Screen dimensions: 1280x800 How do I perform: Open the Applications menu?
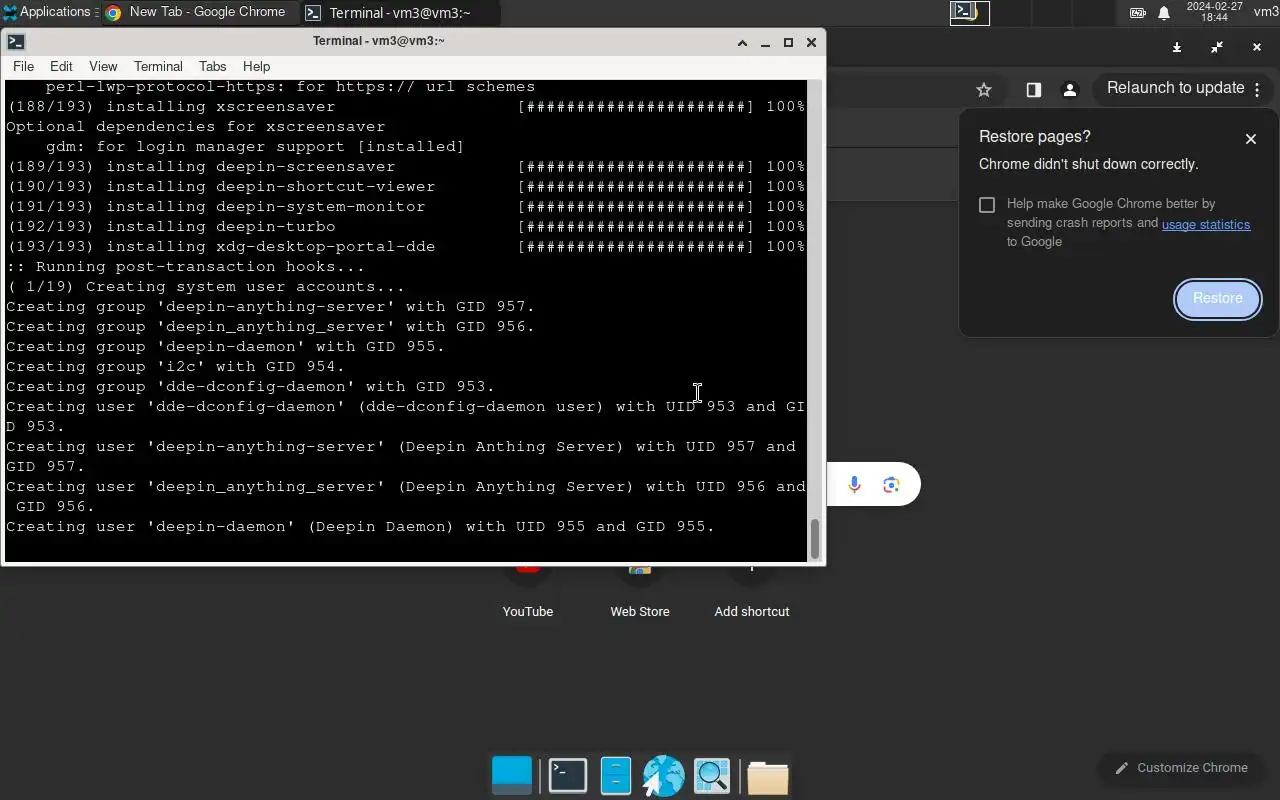pyautogui.click(x=47, y=12)
